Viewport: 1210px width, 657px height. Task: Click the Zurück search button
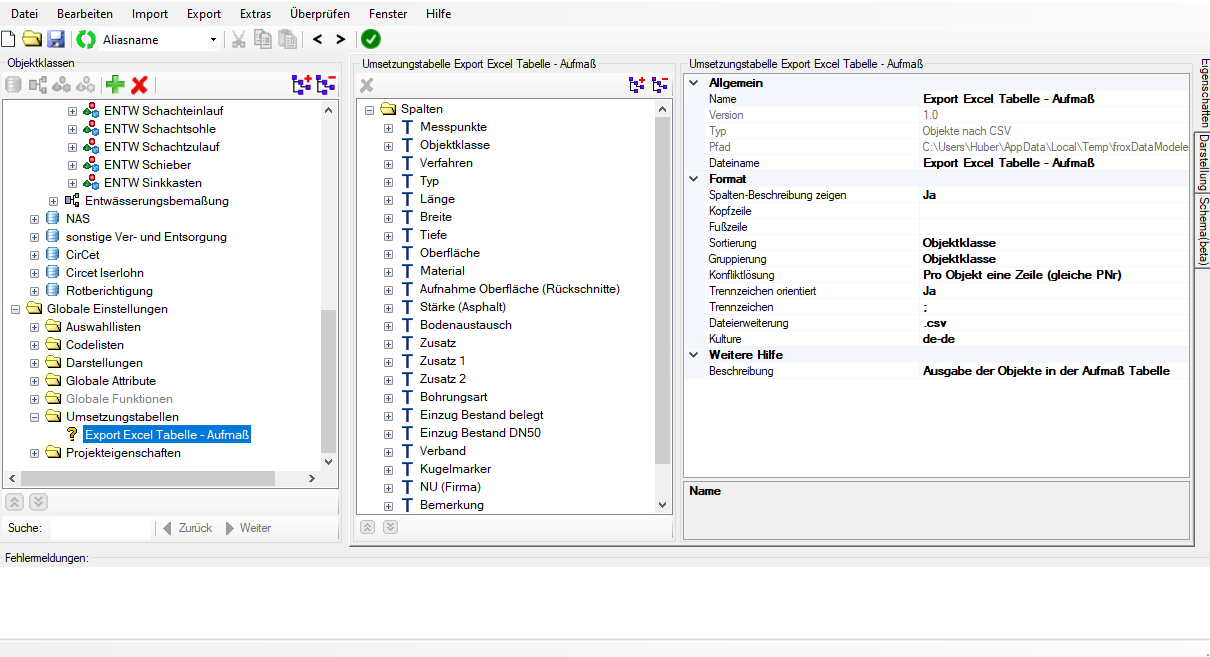[x=187, y=528]
